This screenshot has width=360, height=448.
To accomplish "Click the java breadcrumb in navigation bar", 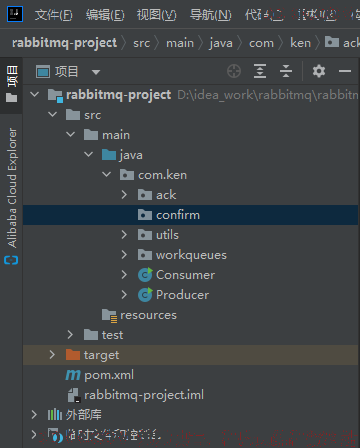I will (221, 43).
